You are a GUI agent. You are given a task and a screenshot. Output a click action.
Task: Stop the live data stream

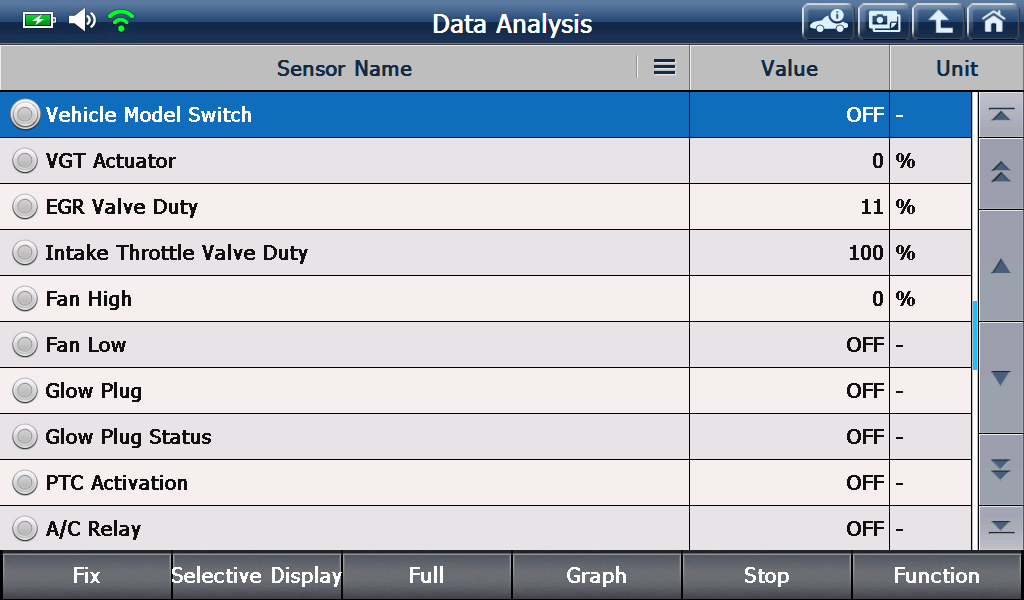[x=766, y=575]
